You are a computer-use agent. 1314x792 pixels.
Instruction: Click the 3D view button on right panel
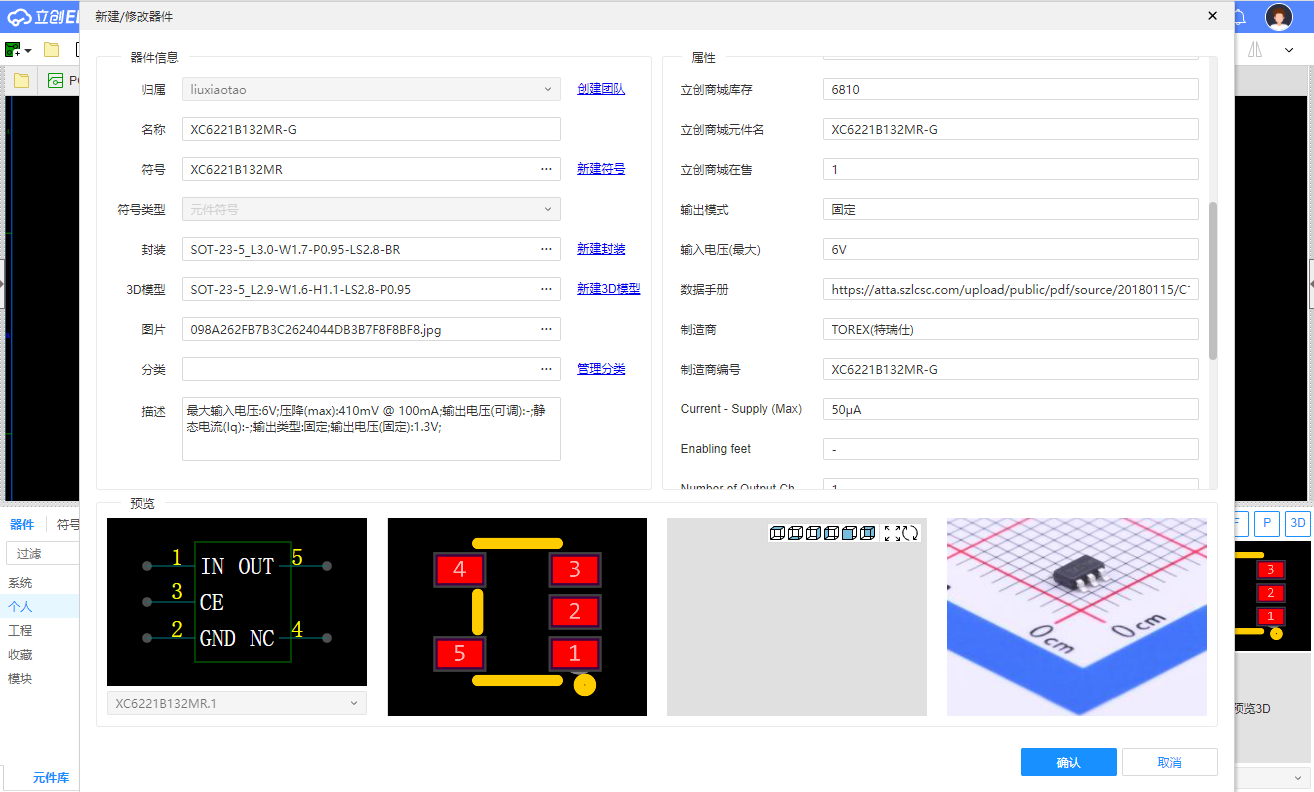1297,523
